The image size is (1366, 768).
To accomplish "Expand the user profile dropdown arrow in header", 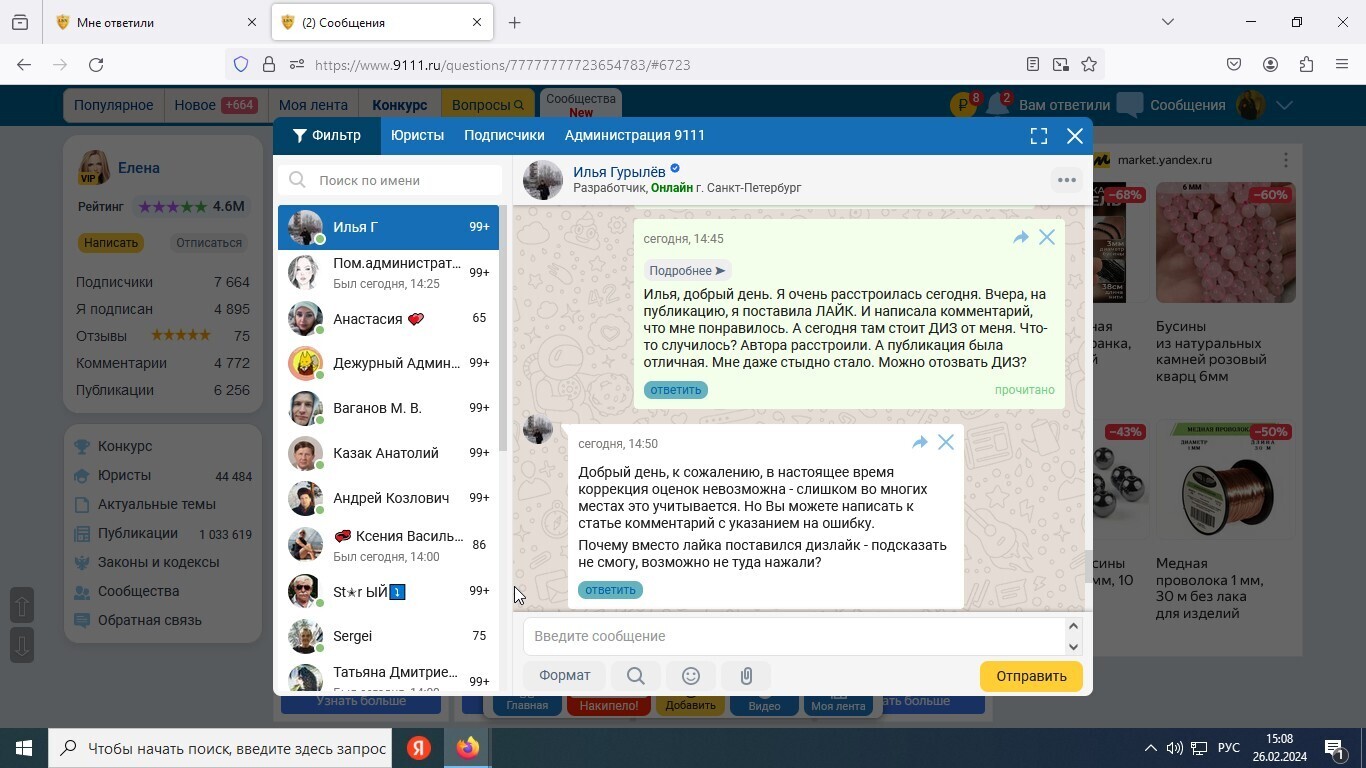I will pos(1285,105).
